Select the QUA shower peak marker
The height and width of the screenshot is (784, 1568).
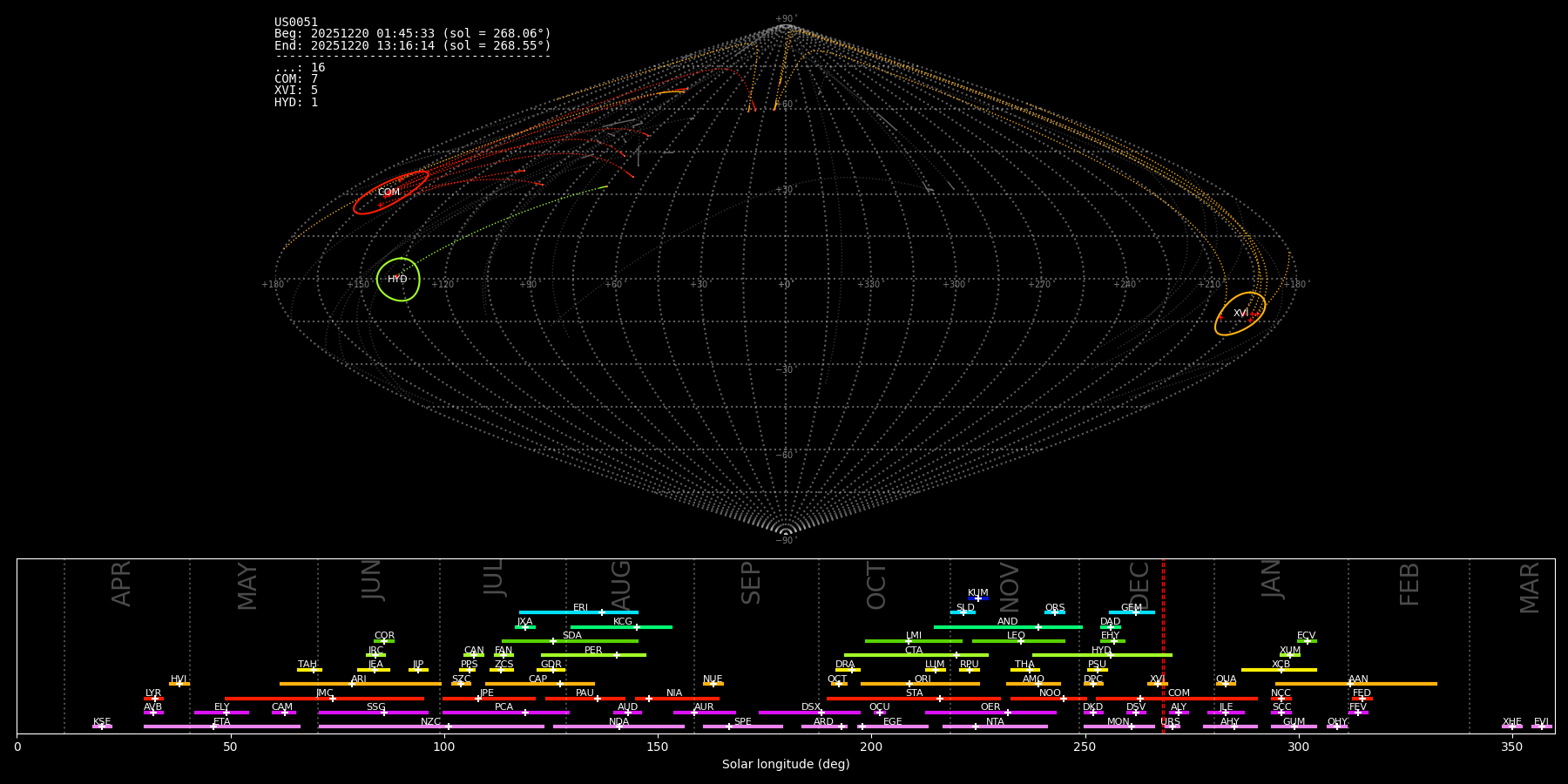pyautogui.click(x=1226, y=684)
